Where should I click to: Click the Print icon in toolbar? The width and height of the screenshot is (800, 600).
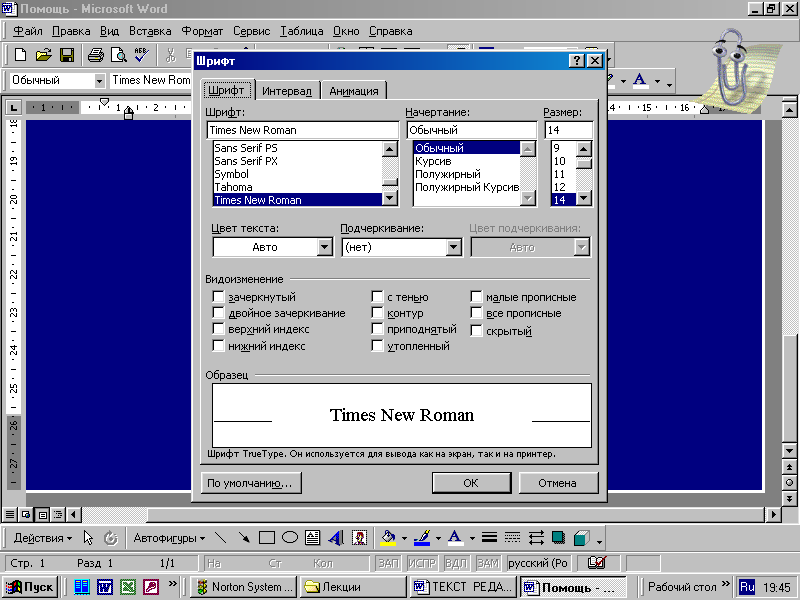95,55
